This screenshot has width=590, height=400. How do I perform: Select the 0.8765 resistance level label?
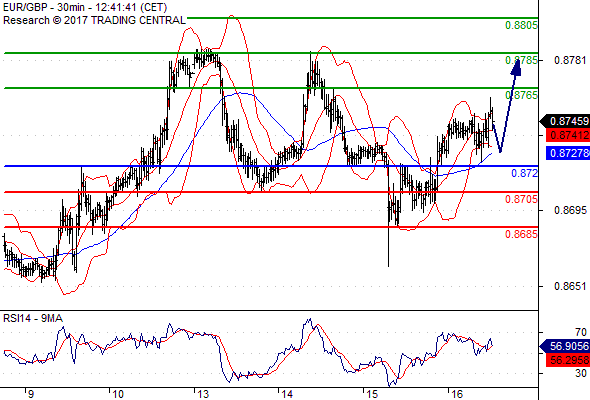(x=521, y=95)
